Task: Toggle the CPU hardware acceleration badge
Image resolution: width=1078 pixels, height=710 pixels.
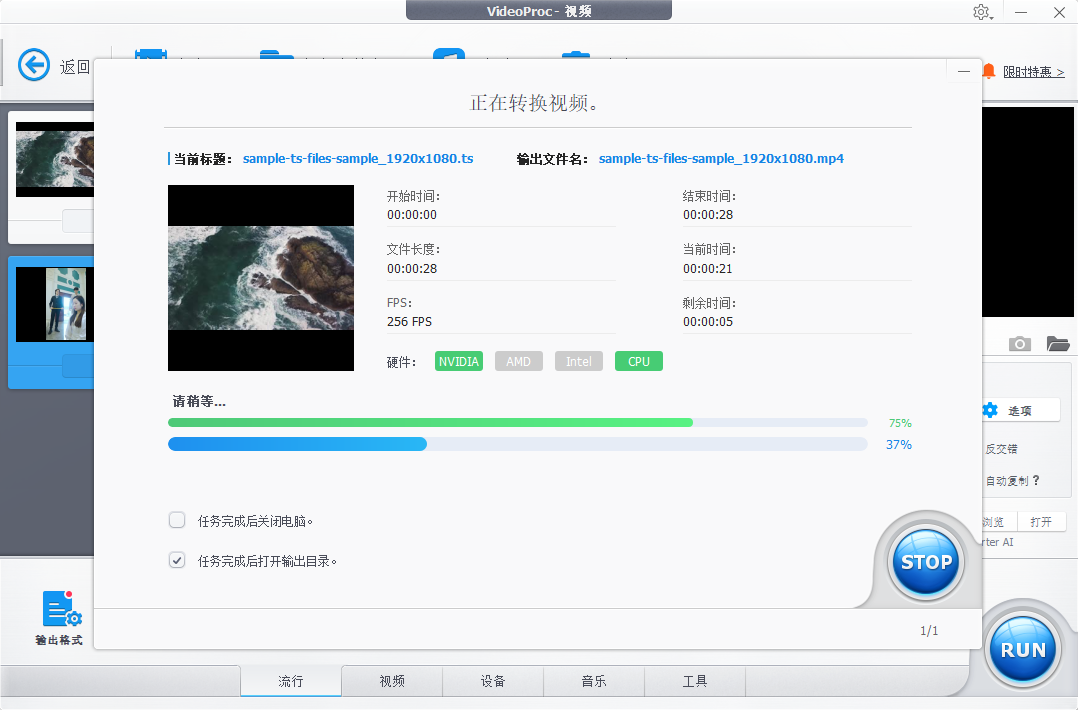Action: tap(639, 361)
